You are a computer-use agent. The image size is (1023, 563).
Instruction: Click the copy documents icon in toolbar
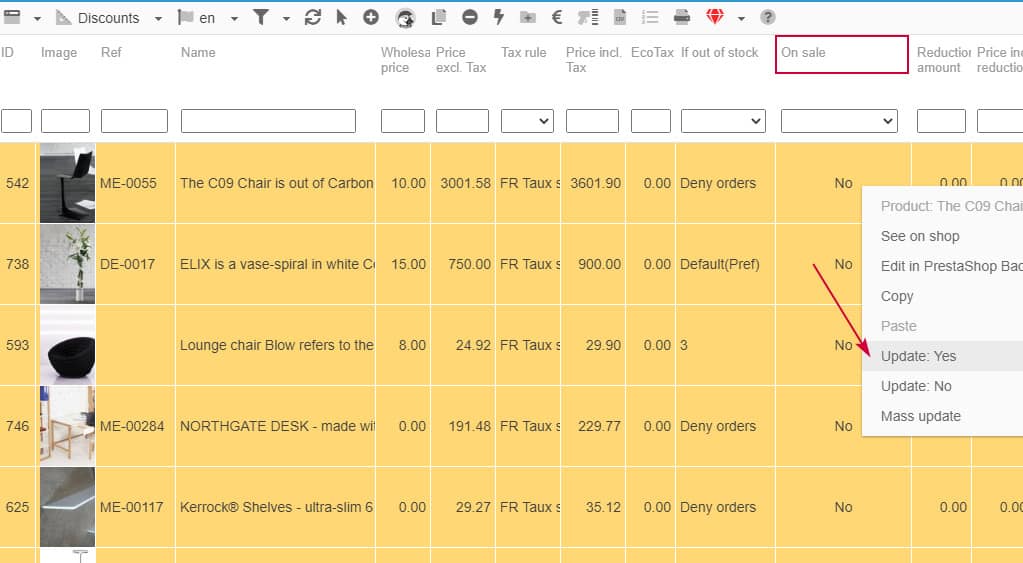pyautogui.click(x=438, y=18)
